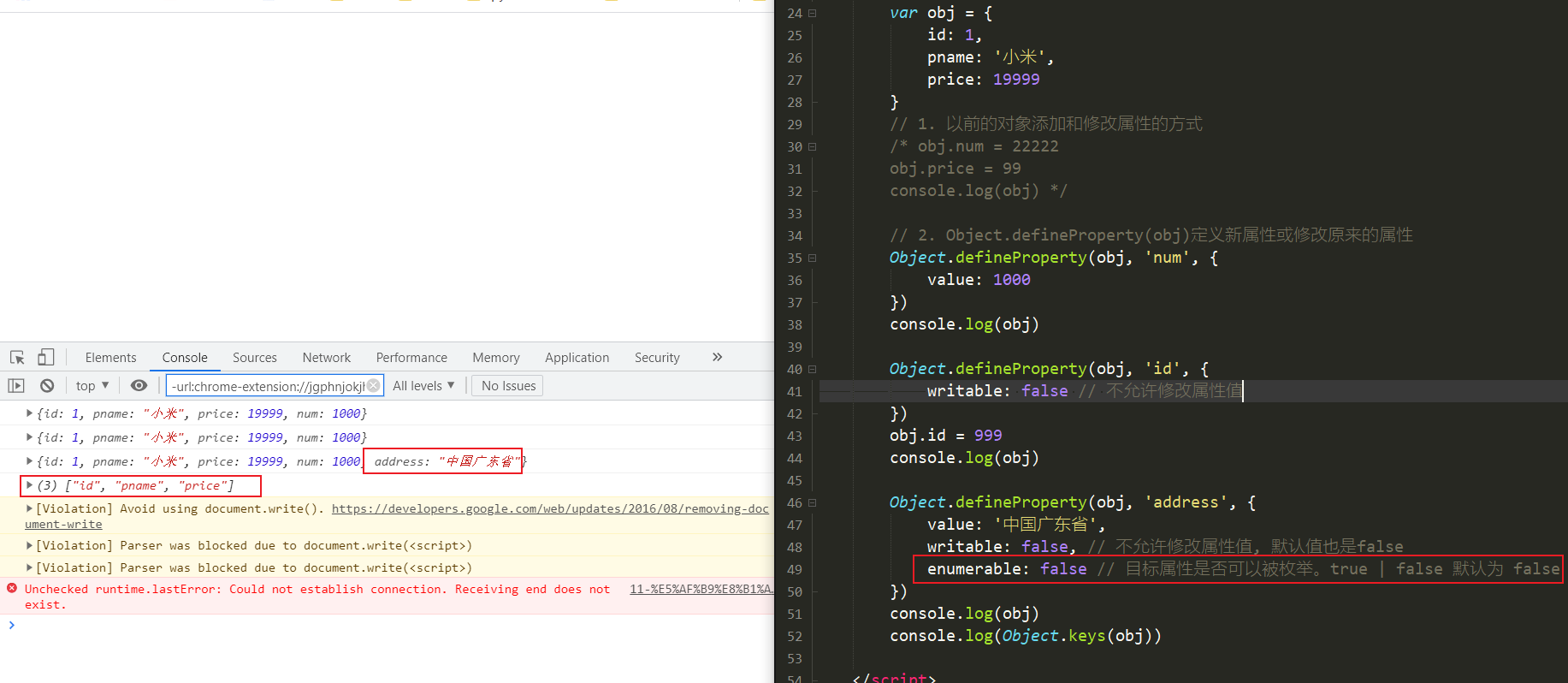Toggle the device toolbar icon
This screenshot has height=683, width=1568.
46,357
